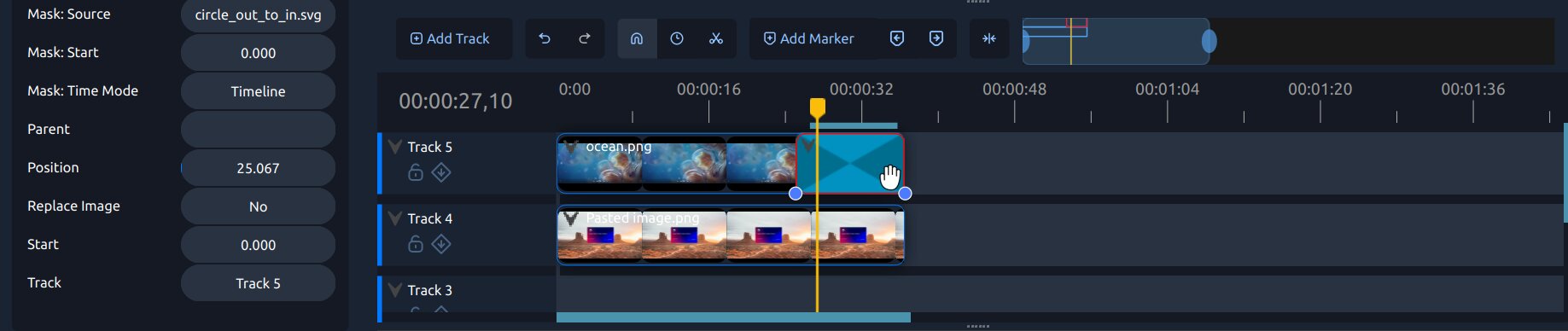Edit the Mask: Source value circle_out_to_in.svg
Screen dimensions: 1568x331
(258, 15)
